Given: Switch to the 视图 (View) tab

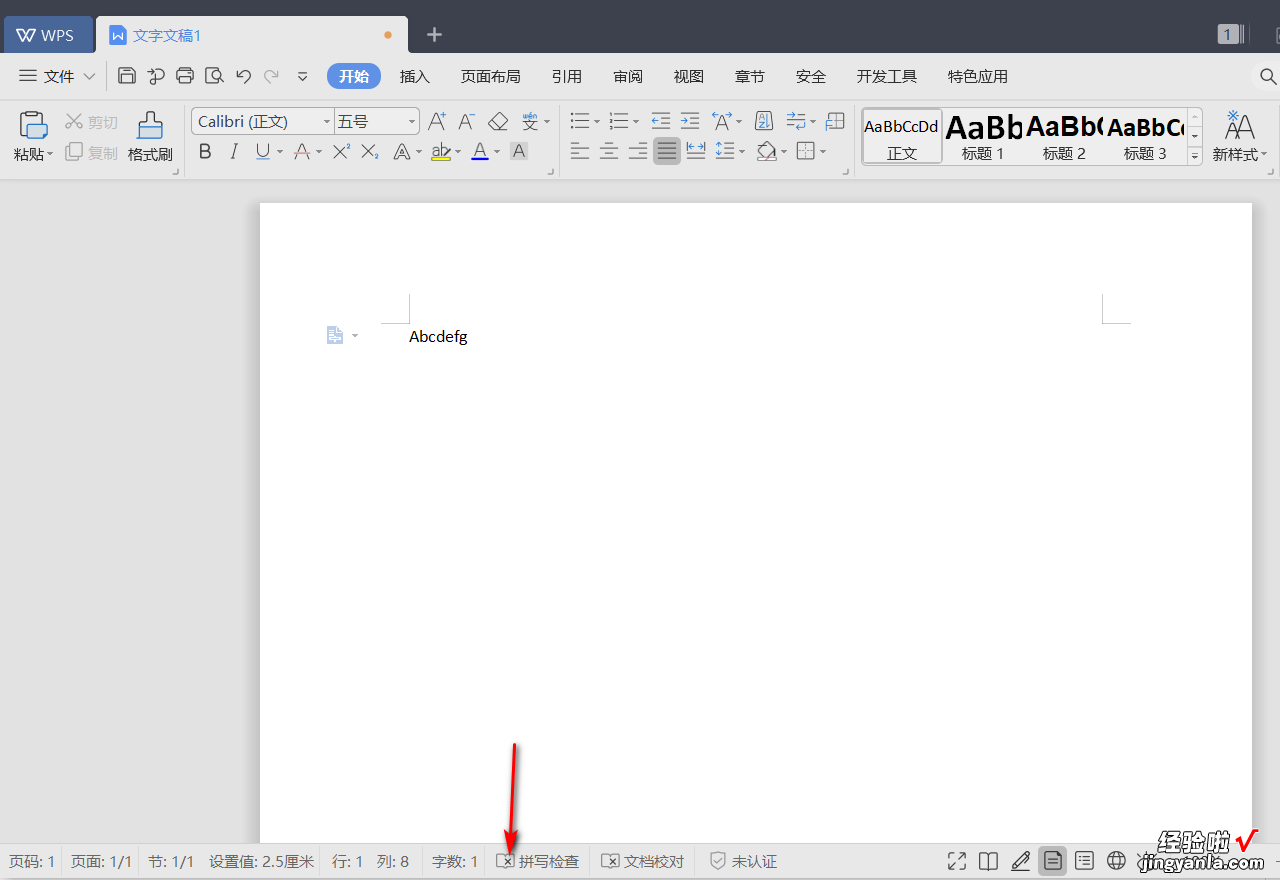Looking at the screenshot, I should point(689,76).
